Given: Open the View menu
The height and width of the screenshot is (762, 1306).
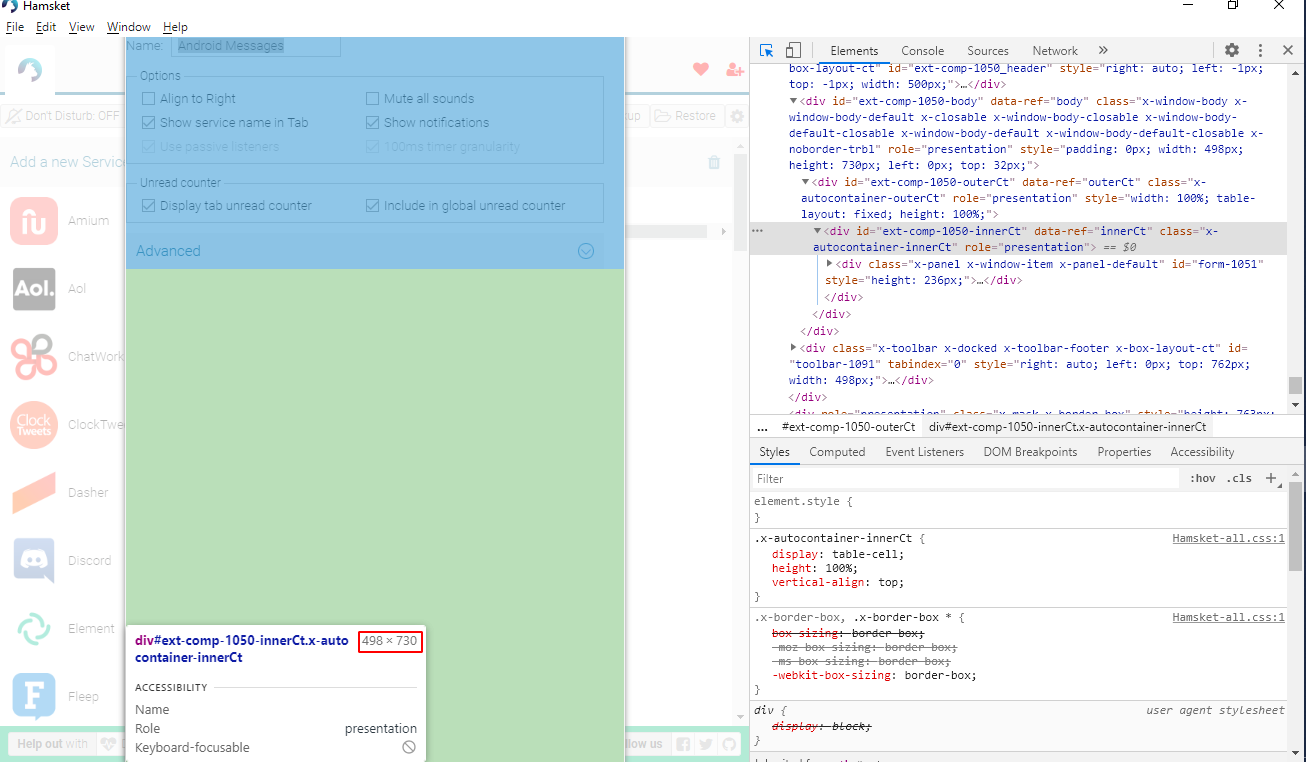Looking at the screenshot, I should pyautogui.click(x=82, y=27).
